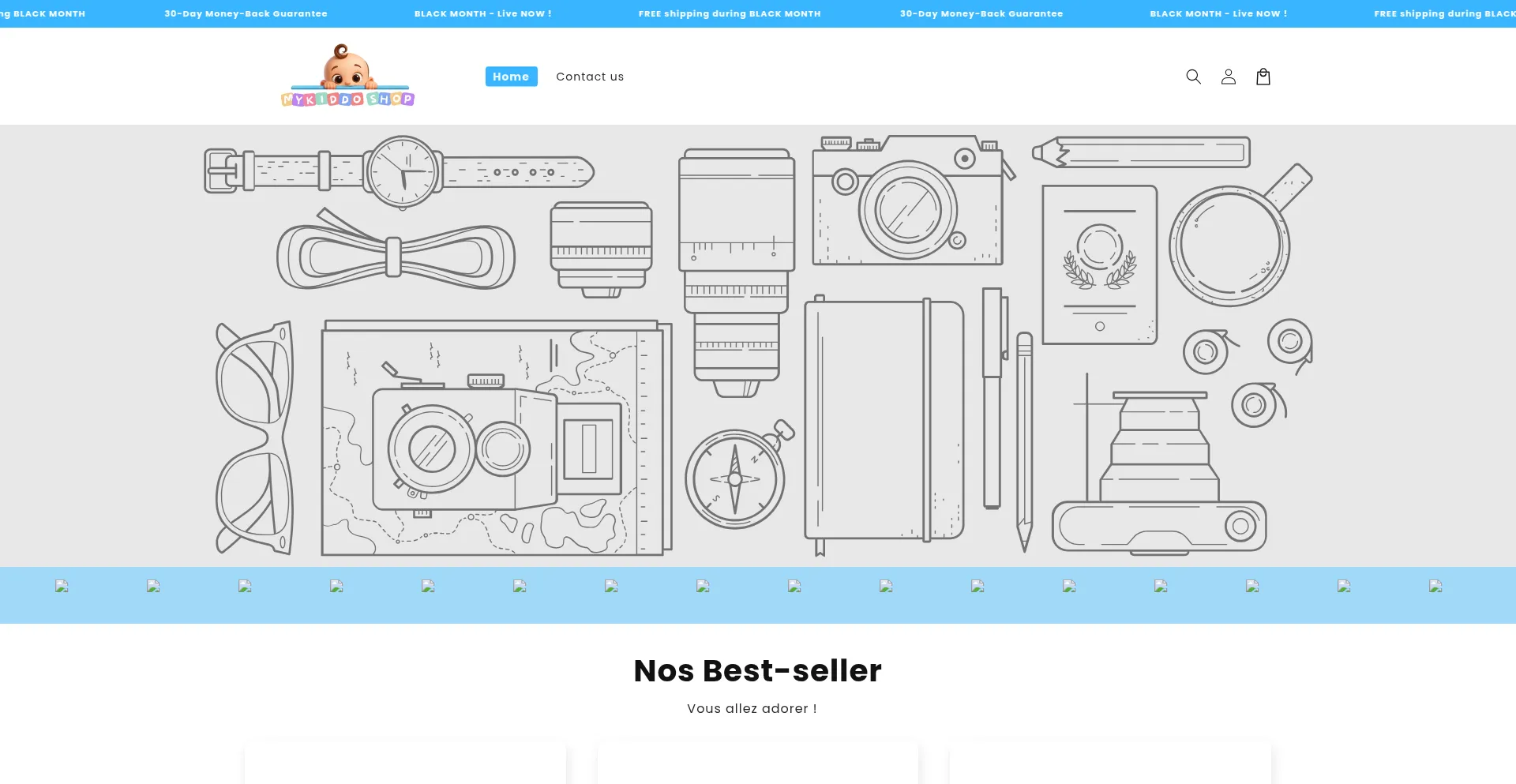Open the middle best-seller product card
This screenshot has width=1516, height=784.
[757, 763]
